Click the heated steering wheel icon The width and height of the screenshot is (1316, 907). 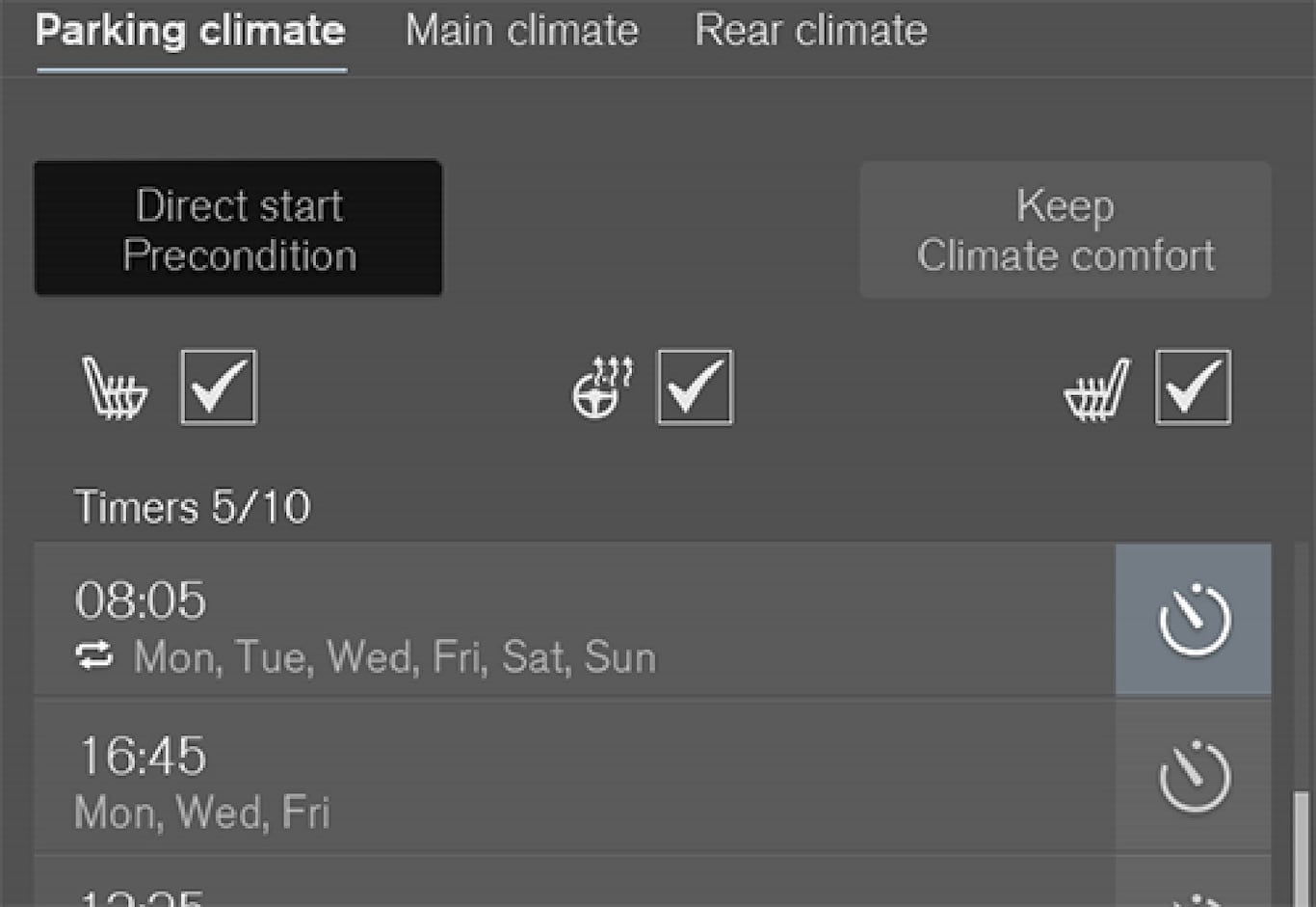pyautogui.click(x=602, y=387)
